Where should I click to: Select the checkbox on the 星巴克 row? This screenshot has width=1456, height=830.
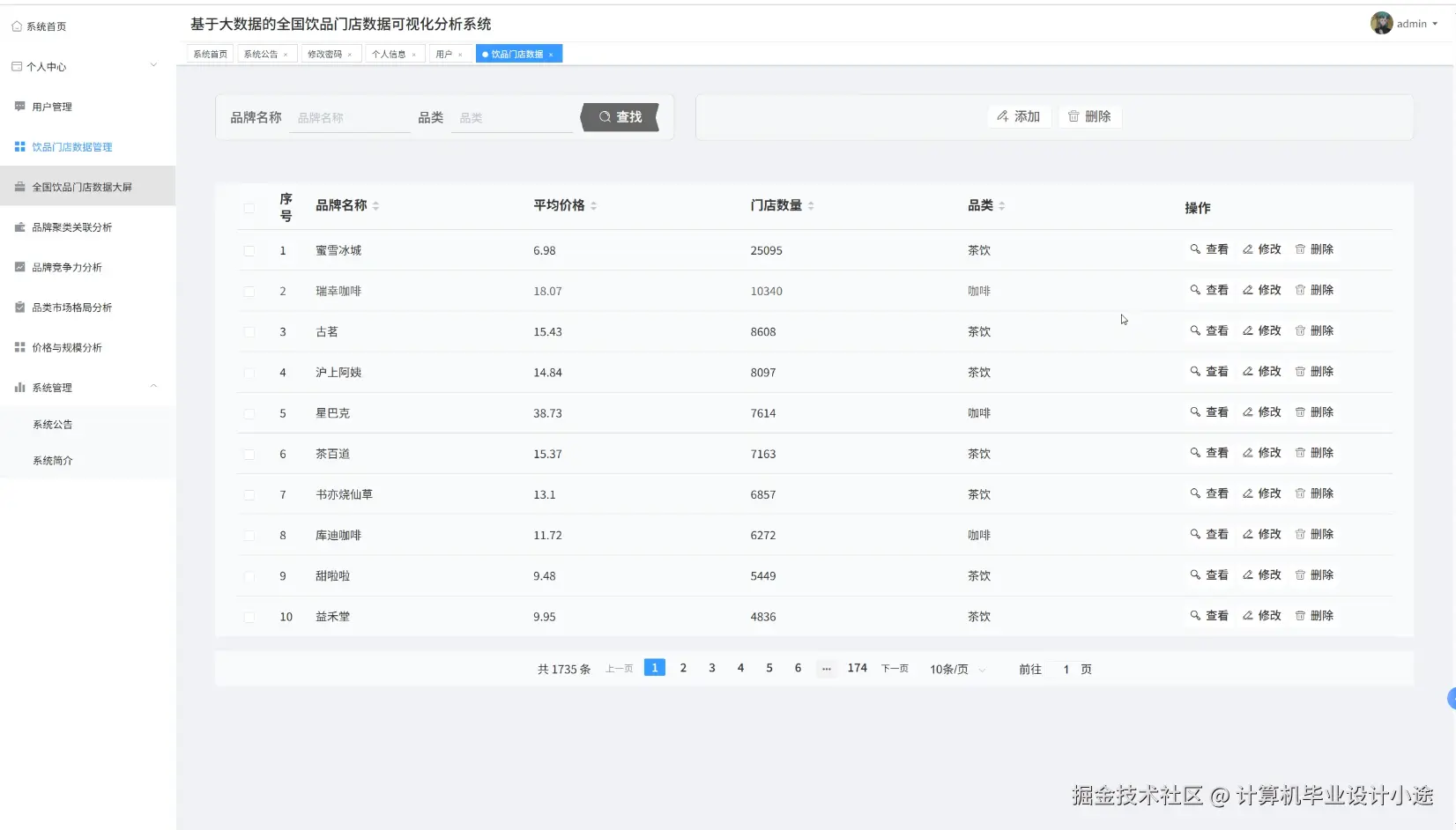pos(249,412)
